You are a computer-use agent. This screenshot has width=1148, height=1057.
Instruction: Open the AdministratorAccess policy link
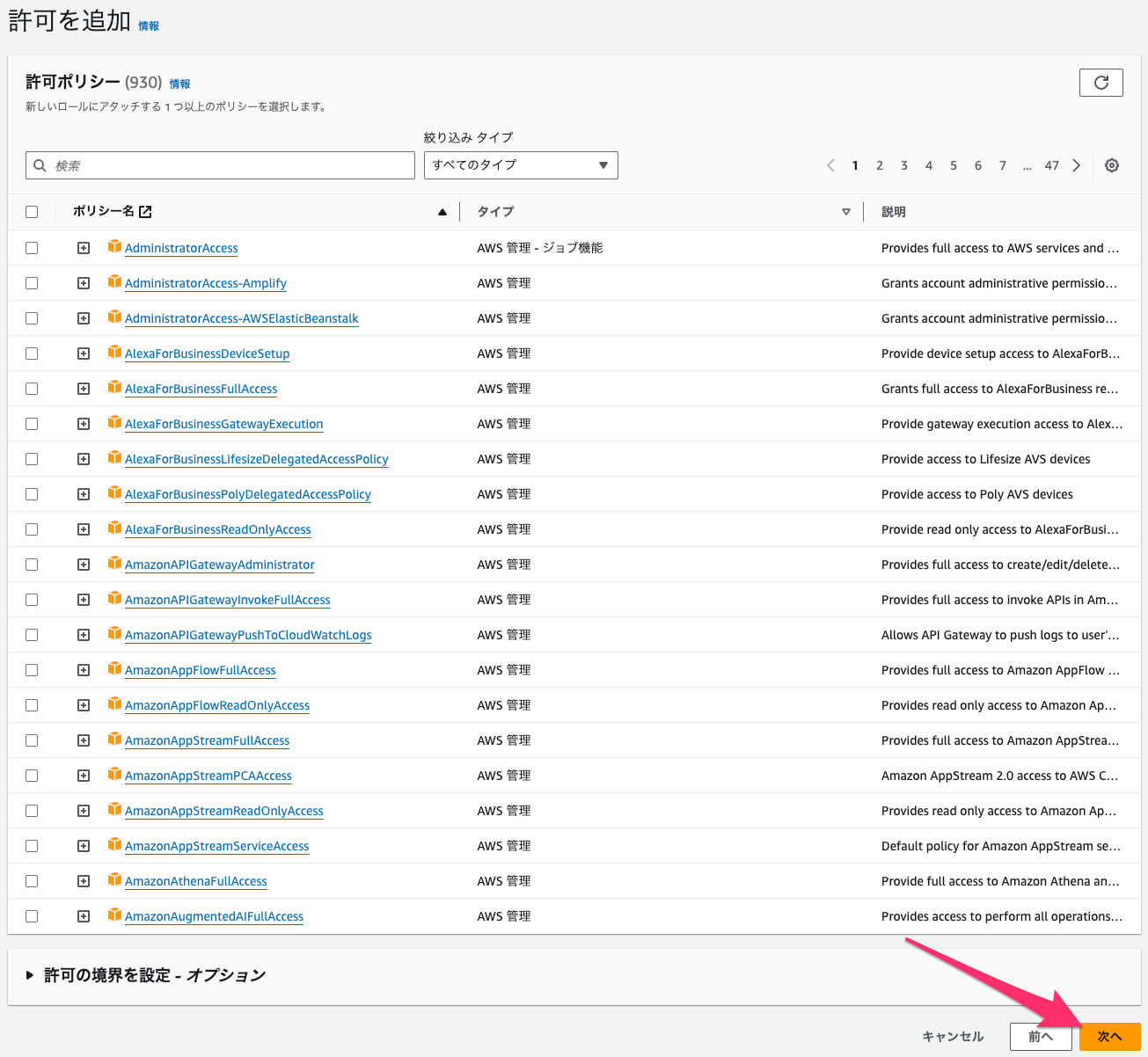click(x=181, y=248)
